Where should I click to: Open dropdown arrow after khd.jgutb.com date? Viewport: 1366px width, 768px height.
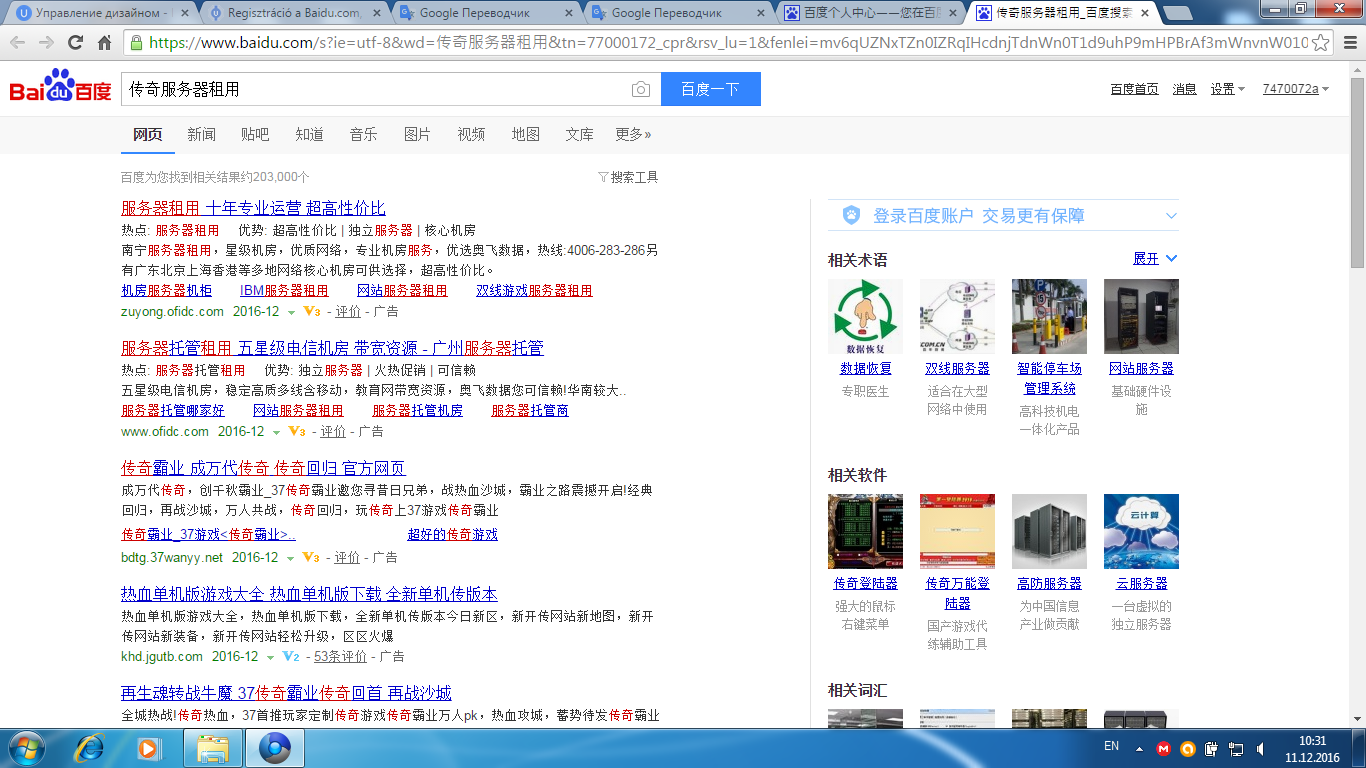(270, 657)
